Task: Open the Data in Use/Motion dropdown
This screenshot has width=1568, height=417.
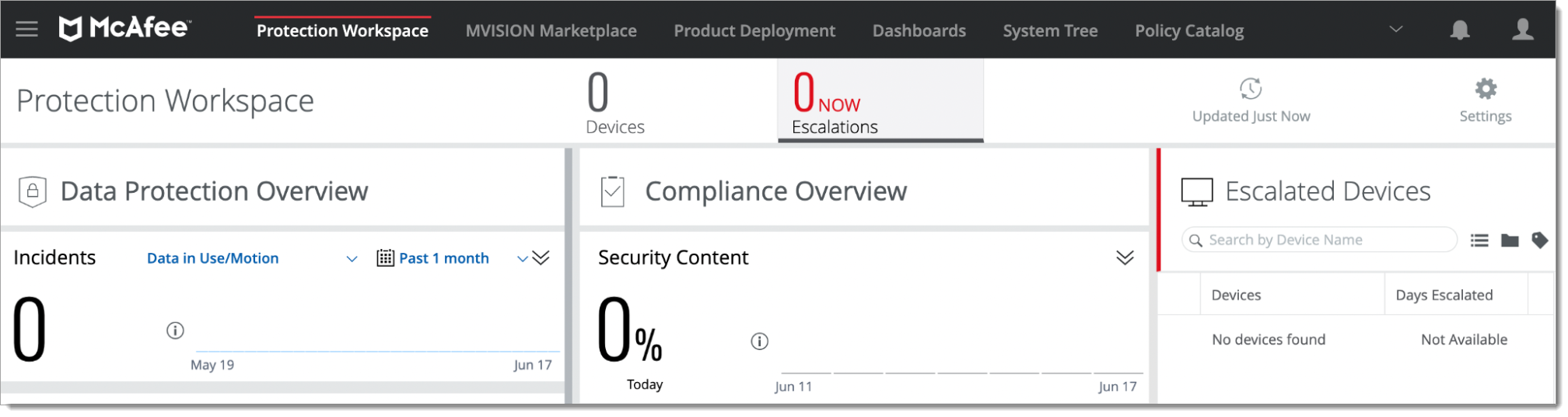Action: (352, 259)
